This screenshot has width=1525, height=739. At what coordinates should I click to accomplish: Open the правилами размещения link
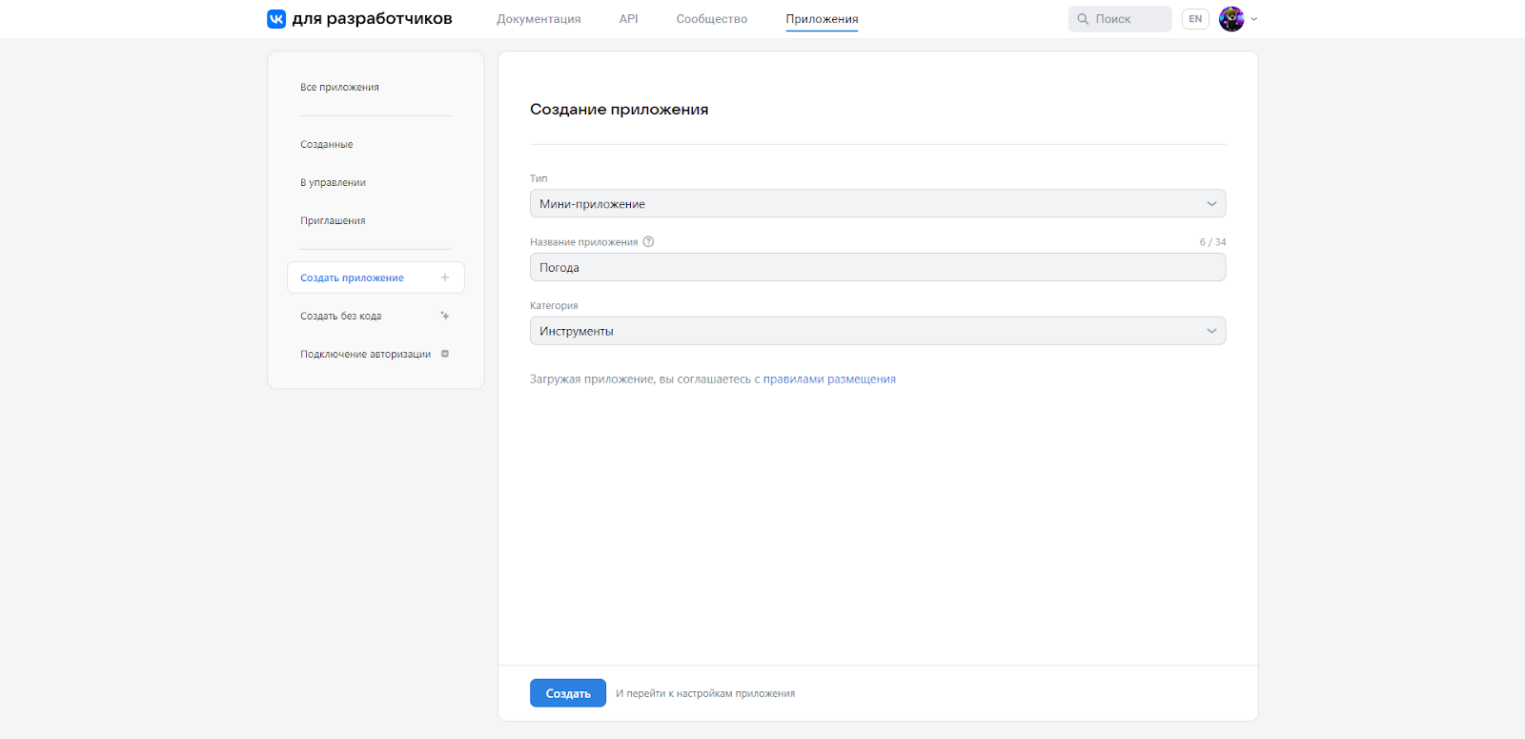[x=829, y=380]
